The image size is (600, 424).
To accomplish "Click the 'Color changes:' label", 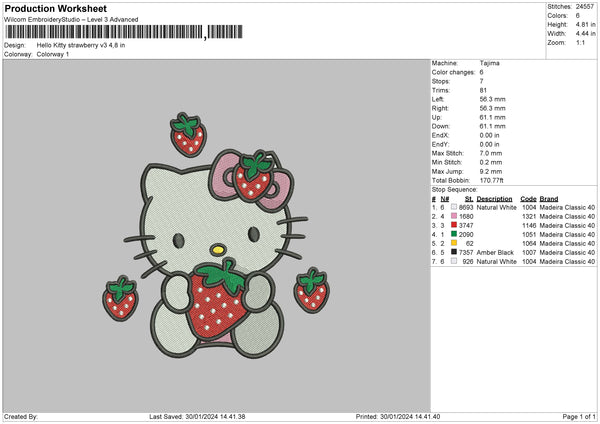I will coord(453,72).
